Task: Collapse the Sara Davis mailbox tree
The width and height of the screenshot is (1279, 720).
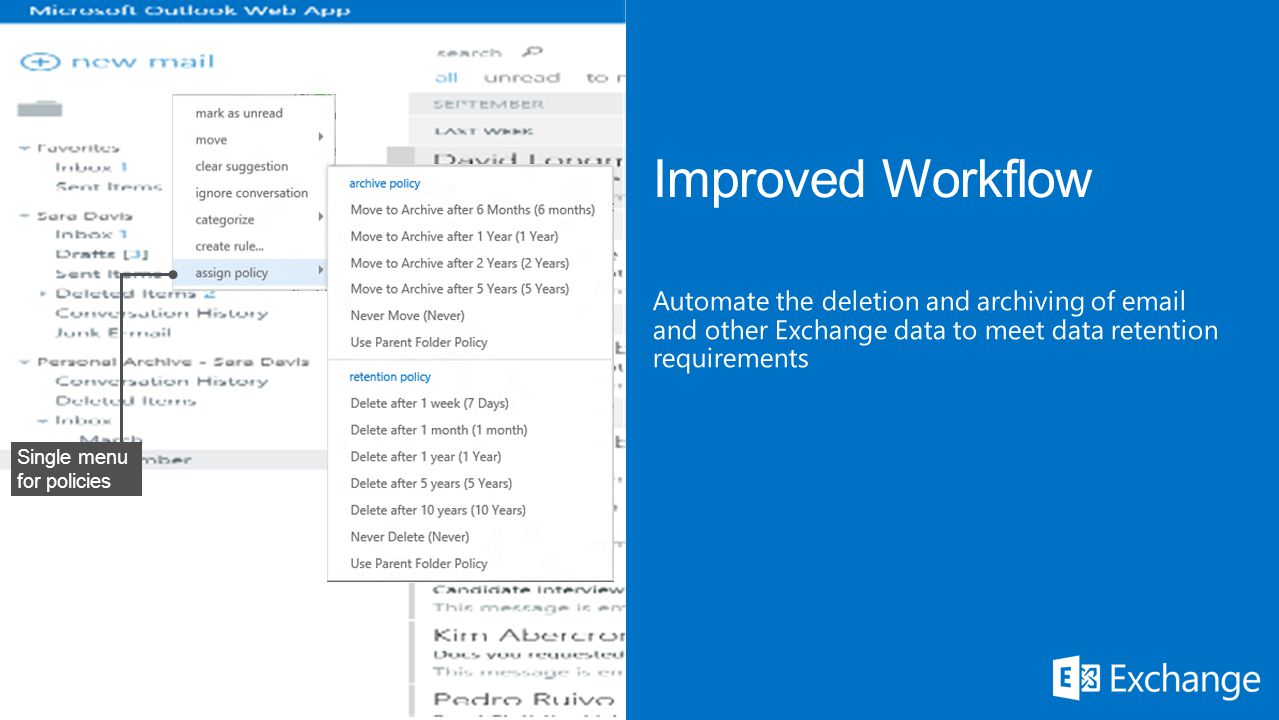Action: coord(24,216)
